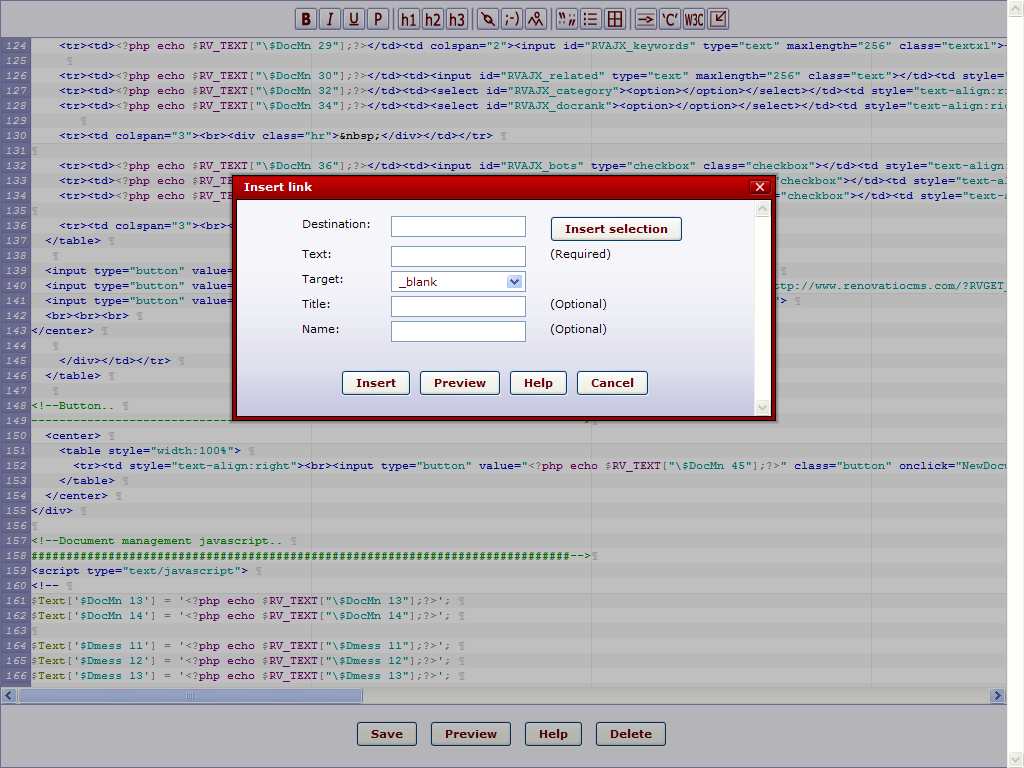Click "<center>" on line 150
The width and height of the screenshot is (1024, 768).
click(x=73, y=436)
